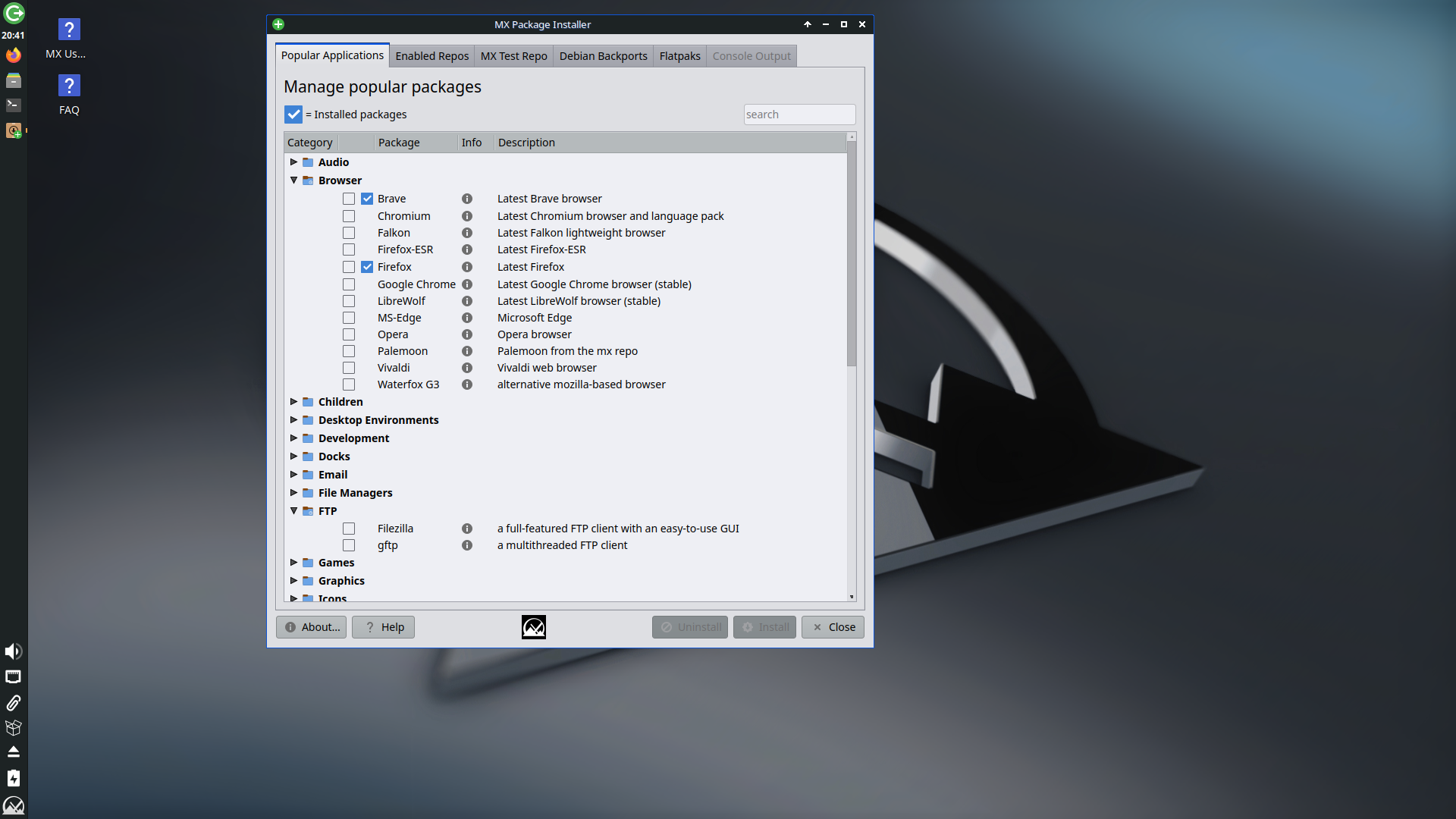Click the MS-Edge info icon
The width and height of the screenshot is (1456, 819).
(467, 318)
